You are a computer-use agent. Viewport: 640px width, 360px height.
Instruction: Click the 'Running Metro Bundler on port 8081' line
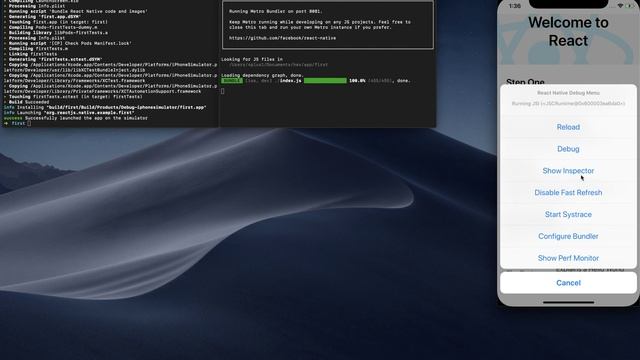coord(276,11)
